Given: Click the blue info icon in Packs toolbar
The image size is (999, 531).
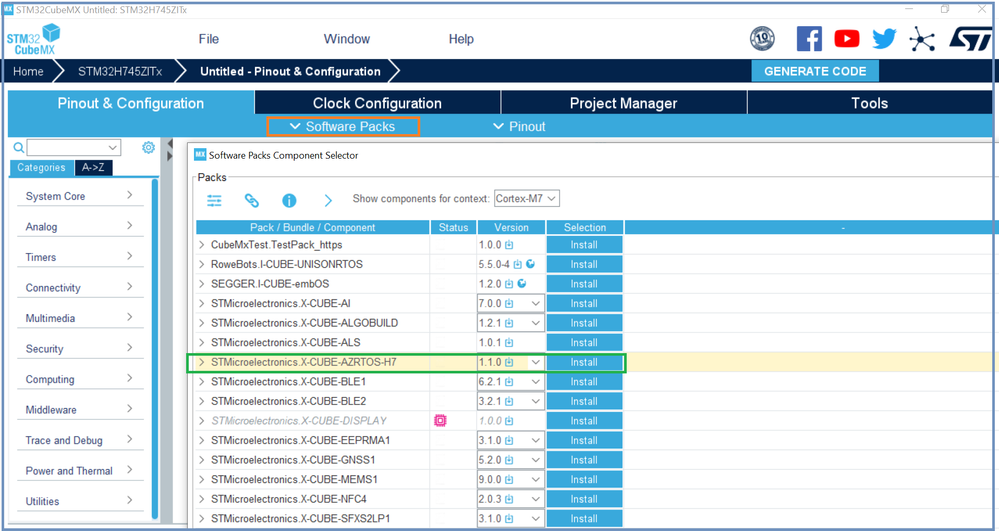Looking at the screenshot, I should click(x=289, y=201).
